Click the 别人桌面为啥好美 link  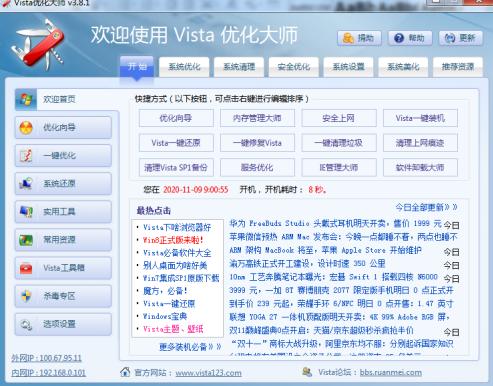[175, 266]
